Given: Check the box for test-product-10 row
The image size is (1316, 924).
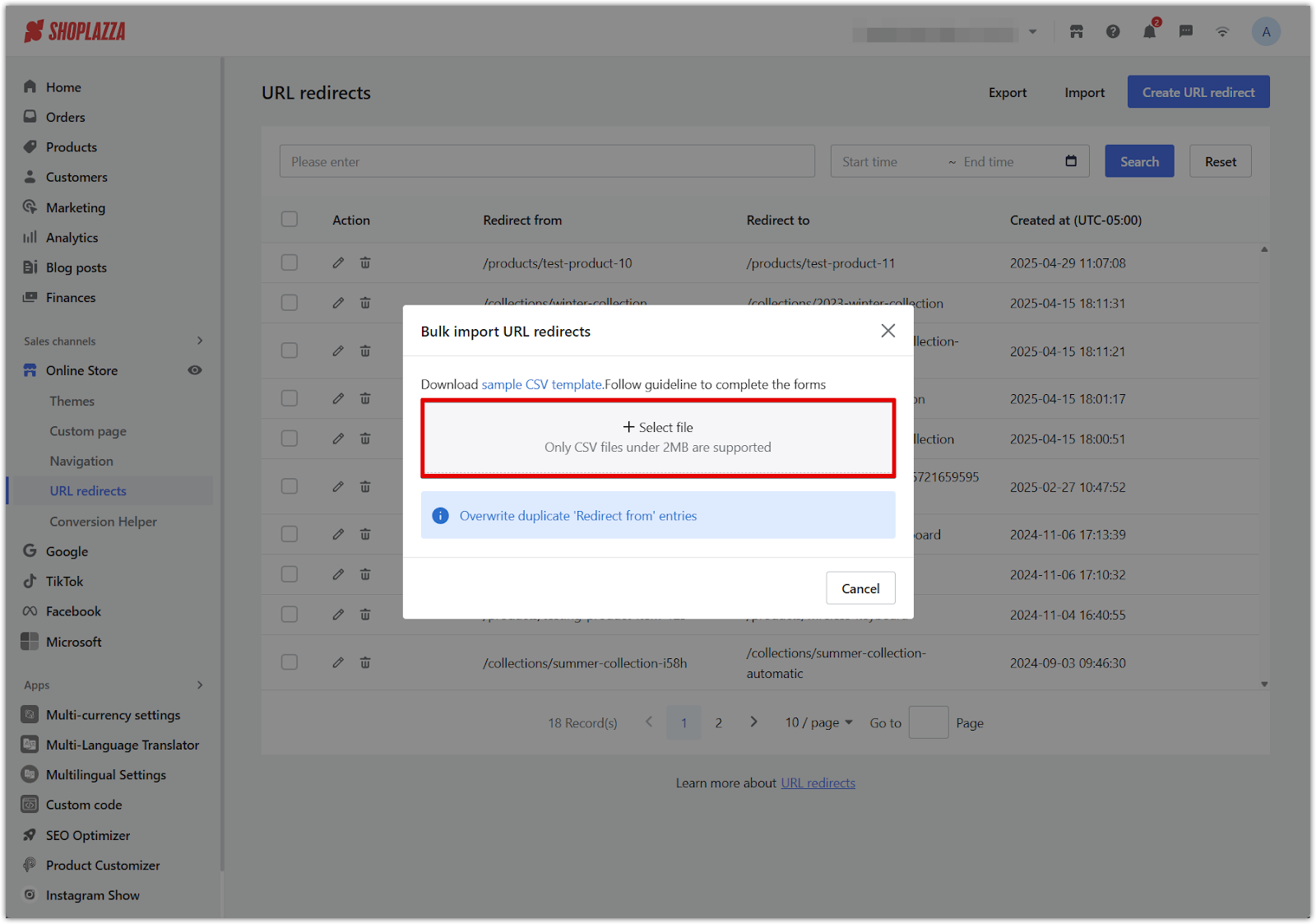Looking at the screenshot, I should (290, 263).
